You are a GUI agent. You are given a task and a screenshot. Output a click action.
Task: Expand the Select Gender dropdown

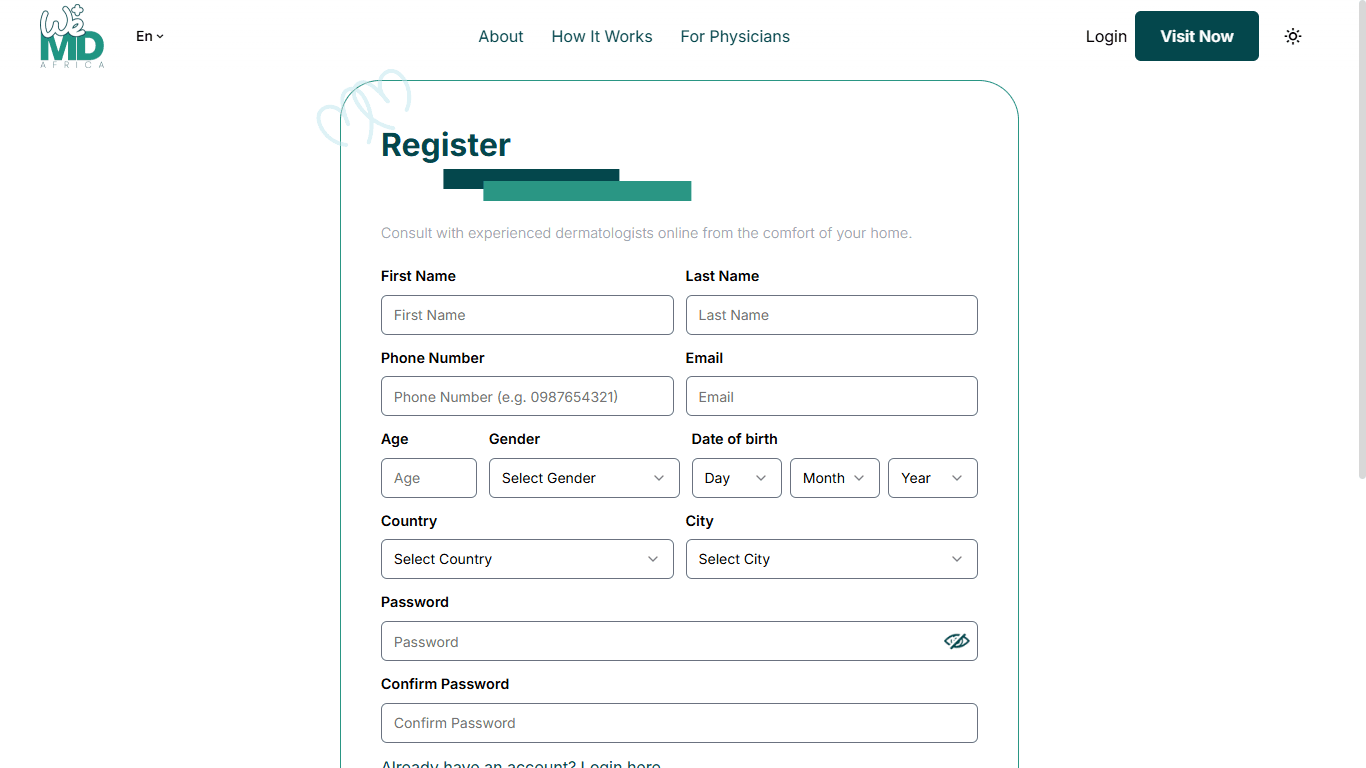[x=584, y=478]
